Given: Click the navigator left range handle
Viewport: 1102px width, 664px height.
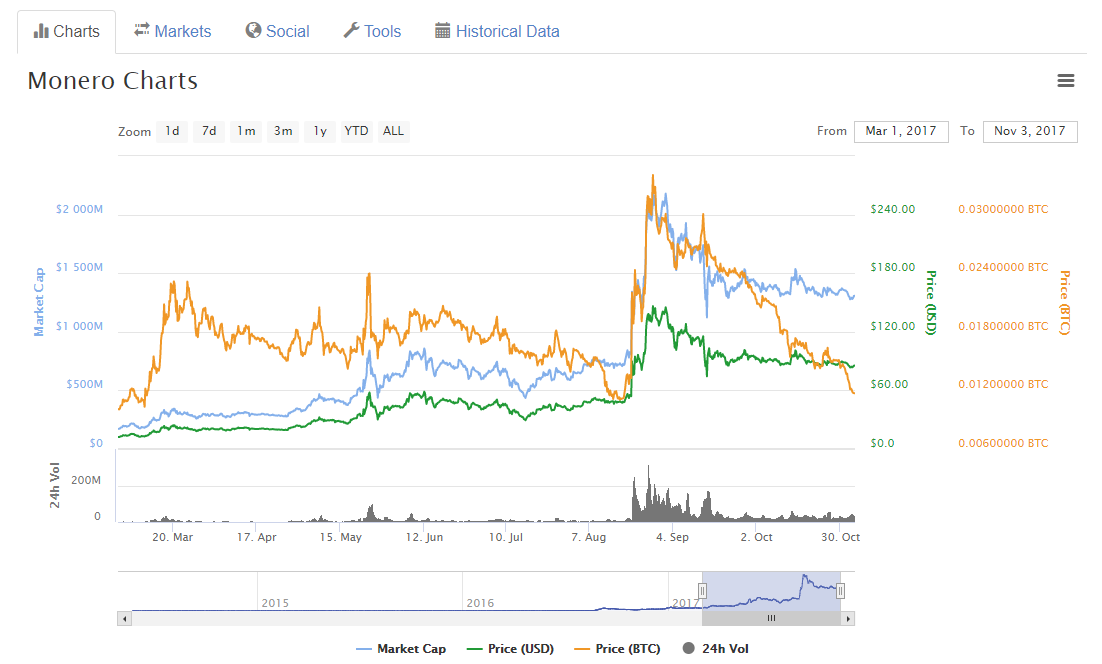Looking at the screenshot, I should click(702, 591).
